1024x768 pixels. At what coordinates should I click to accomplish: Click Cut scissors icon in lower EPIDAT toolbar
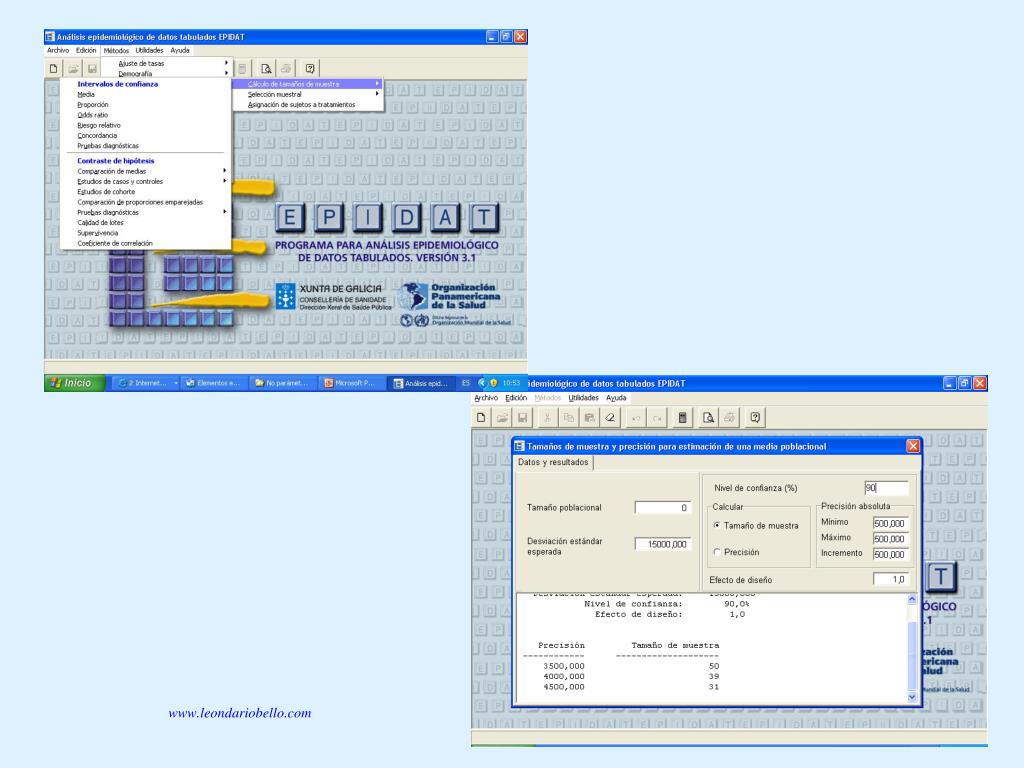click(548, 417)
